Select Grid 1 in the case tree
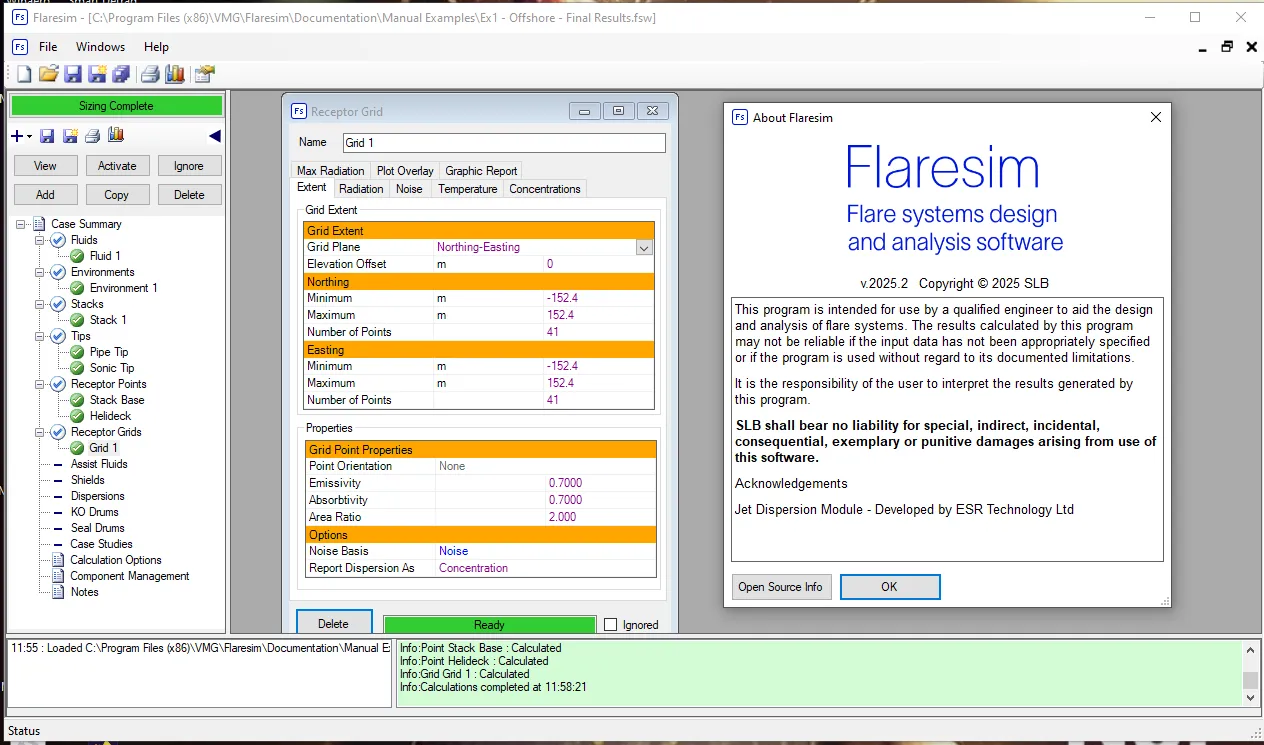 click(x=103, y=448)
